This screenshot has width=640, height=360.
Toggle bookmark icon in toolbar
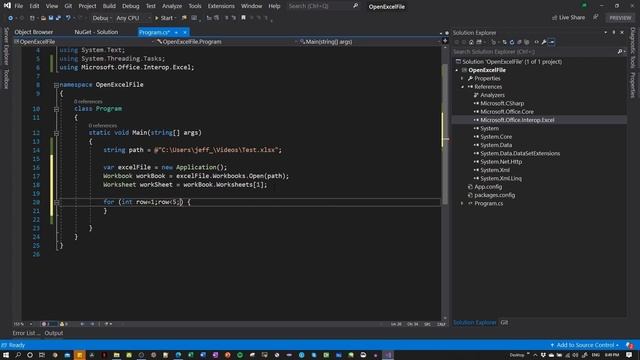tap(243, 18)
